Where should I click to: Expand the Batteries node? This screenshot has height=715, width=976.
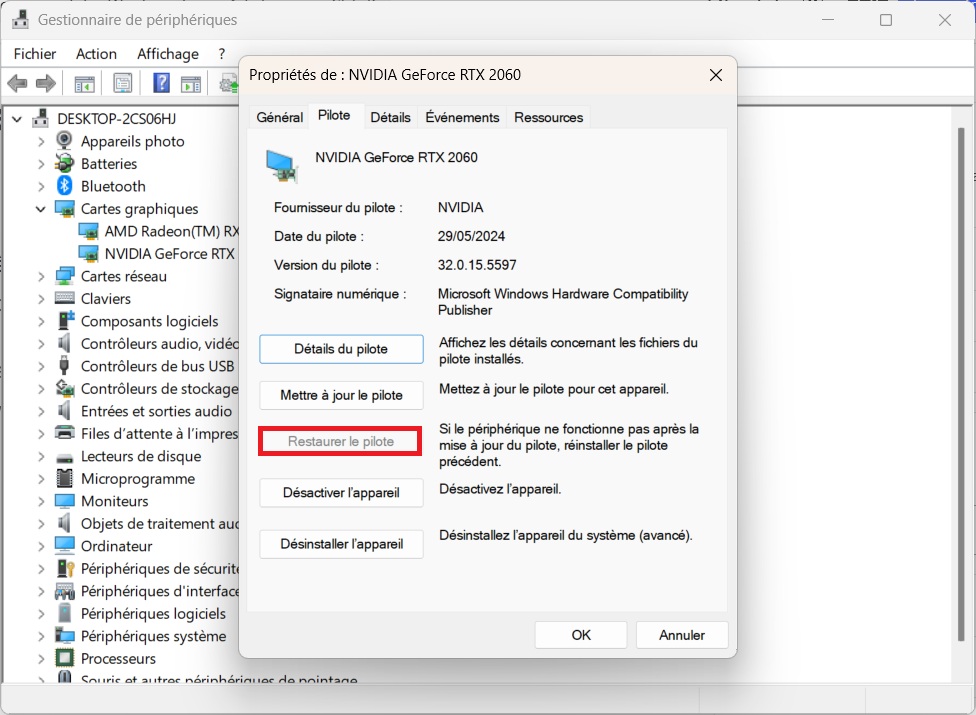tap(41, 164)
